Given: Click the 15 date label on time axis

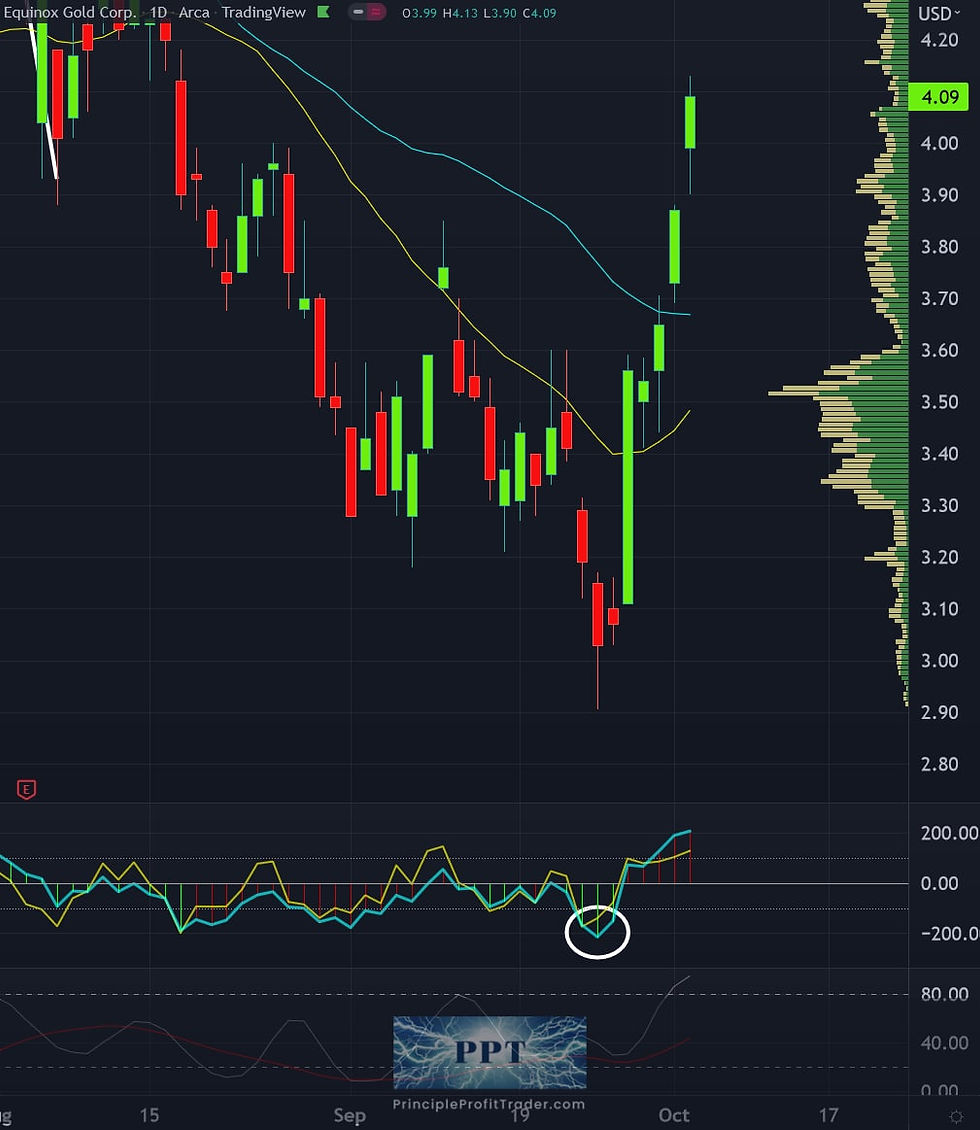Looking at the screenshot, I should click(x=149, y=1116).
